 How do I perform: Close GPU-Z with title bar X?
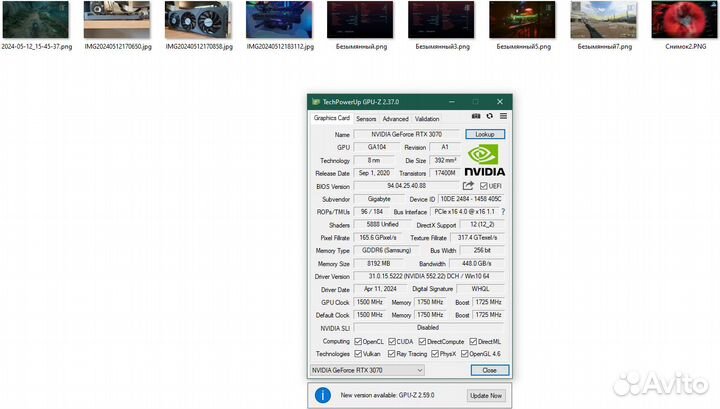point(500,101)
